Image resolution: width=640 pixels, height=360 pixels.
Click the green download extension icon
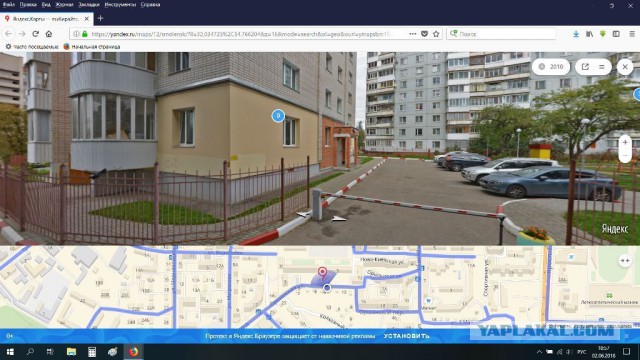603,34
